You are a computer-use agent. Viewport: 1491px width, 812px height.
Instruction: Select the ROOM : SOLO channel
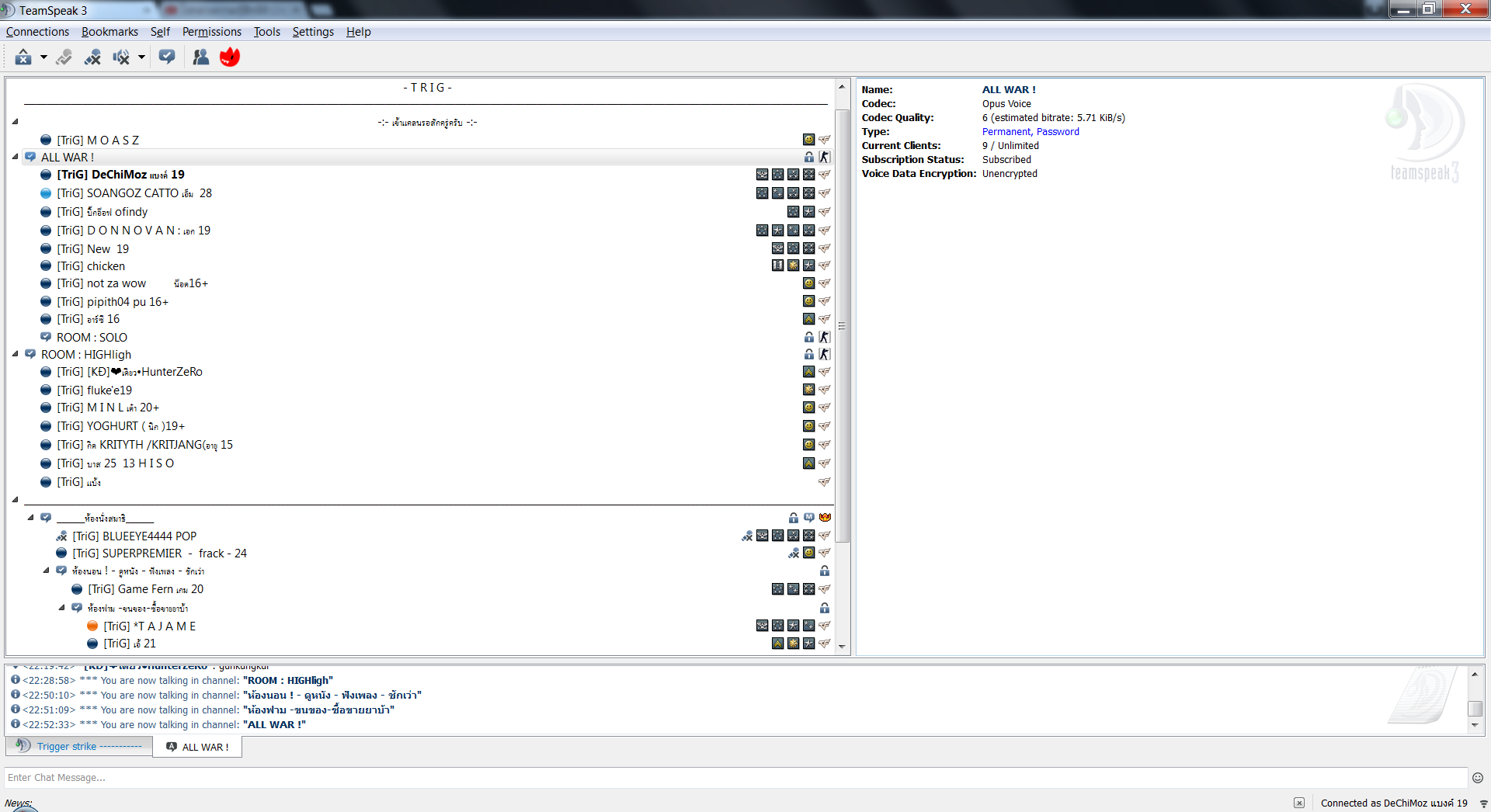(x=92, y=338)
